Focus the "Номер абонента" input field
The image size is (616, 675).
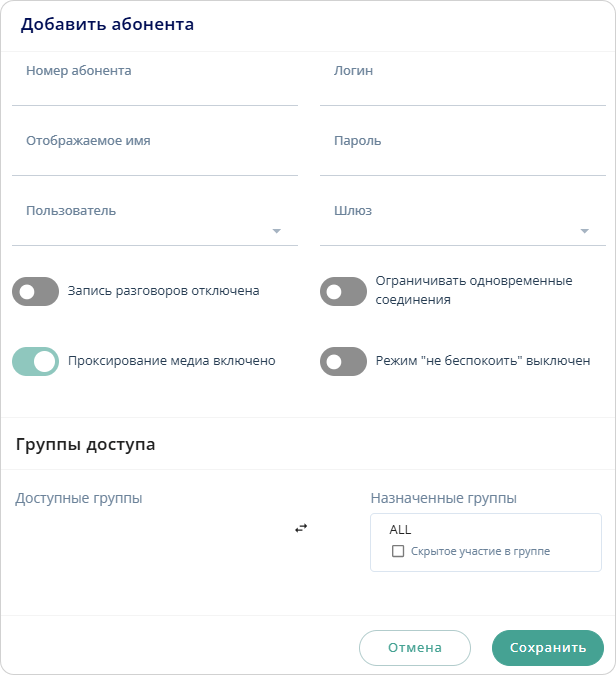pos(155,88)
